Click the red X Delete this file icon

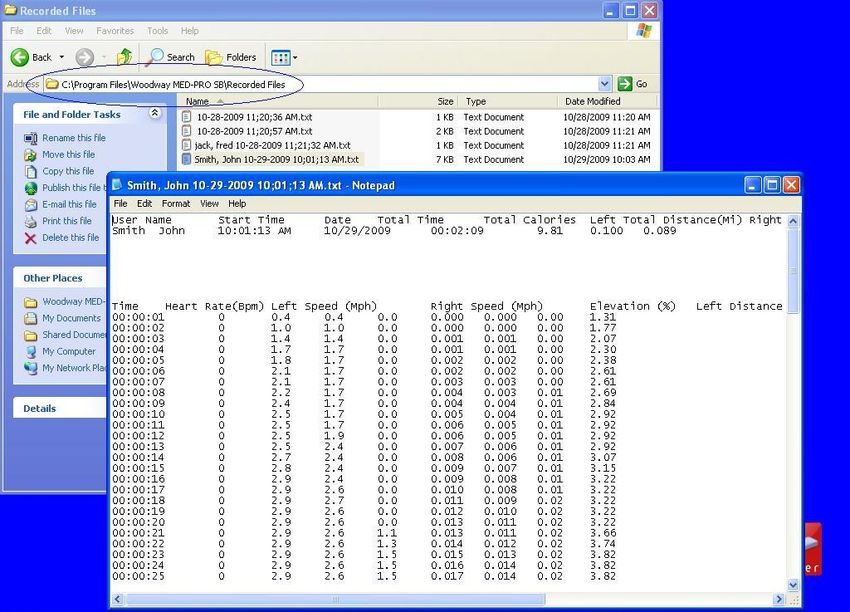tap(30, 238)
